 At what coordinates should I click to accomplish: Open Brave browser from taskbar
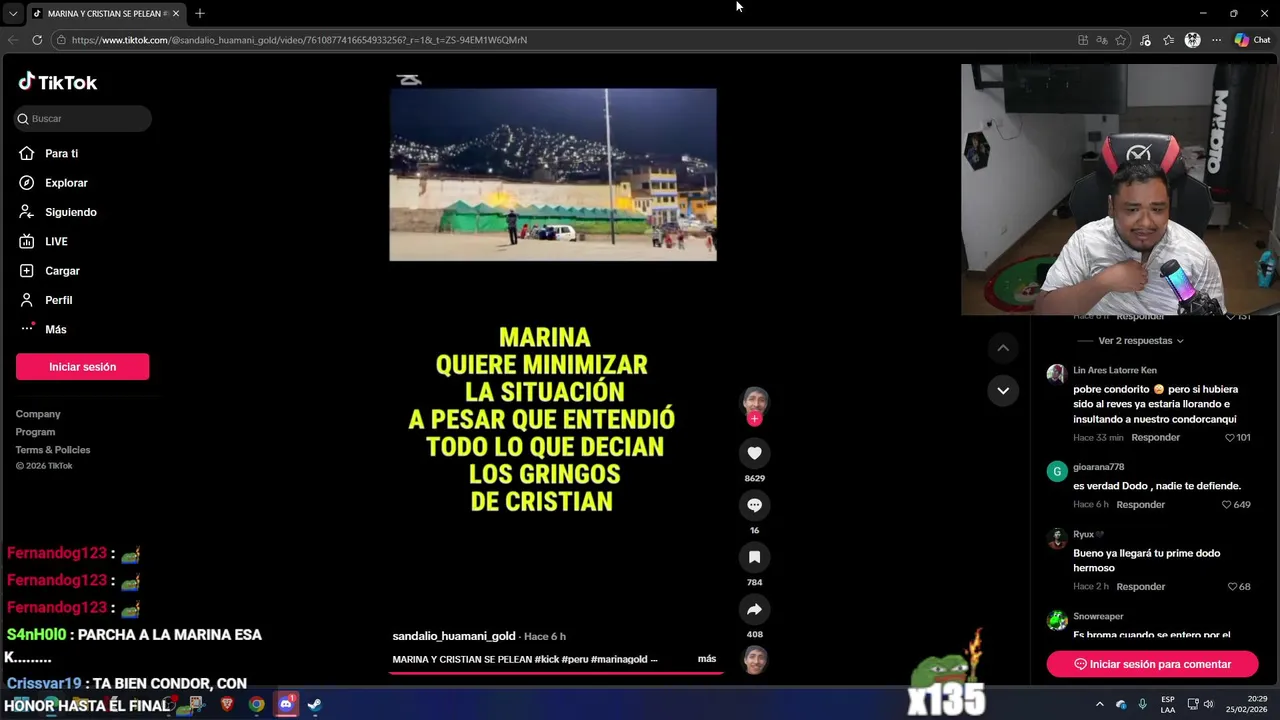coord(227,704)
